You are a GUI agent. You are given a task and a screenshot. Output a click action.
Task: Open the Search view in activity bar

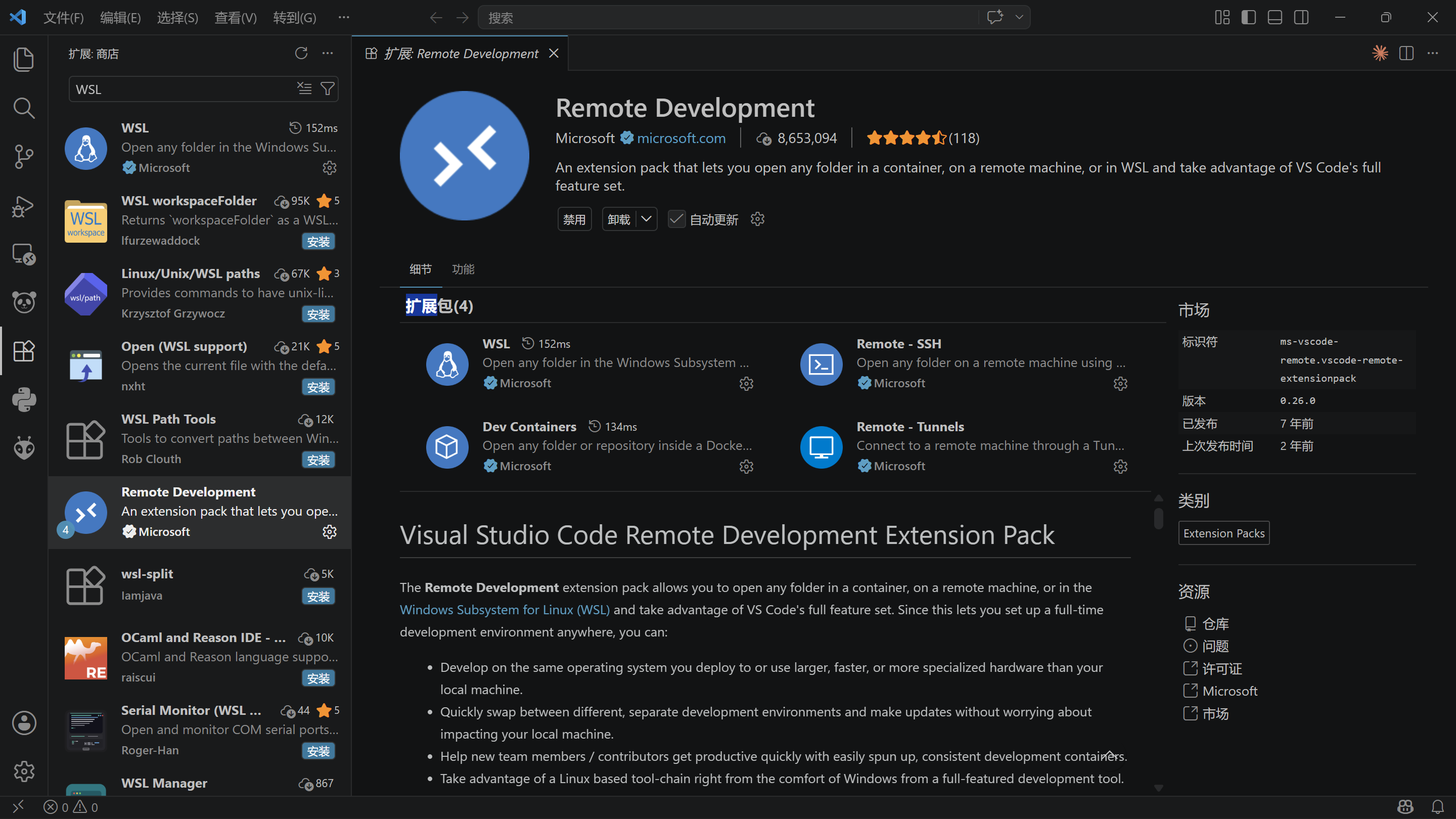coord(24,108)
